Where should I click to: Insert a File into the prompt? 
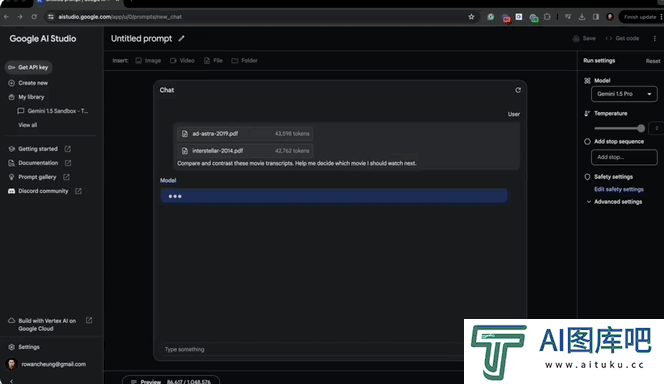coord(213,61)
